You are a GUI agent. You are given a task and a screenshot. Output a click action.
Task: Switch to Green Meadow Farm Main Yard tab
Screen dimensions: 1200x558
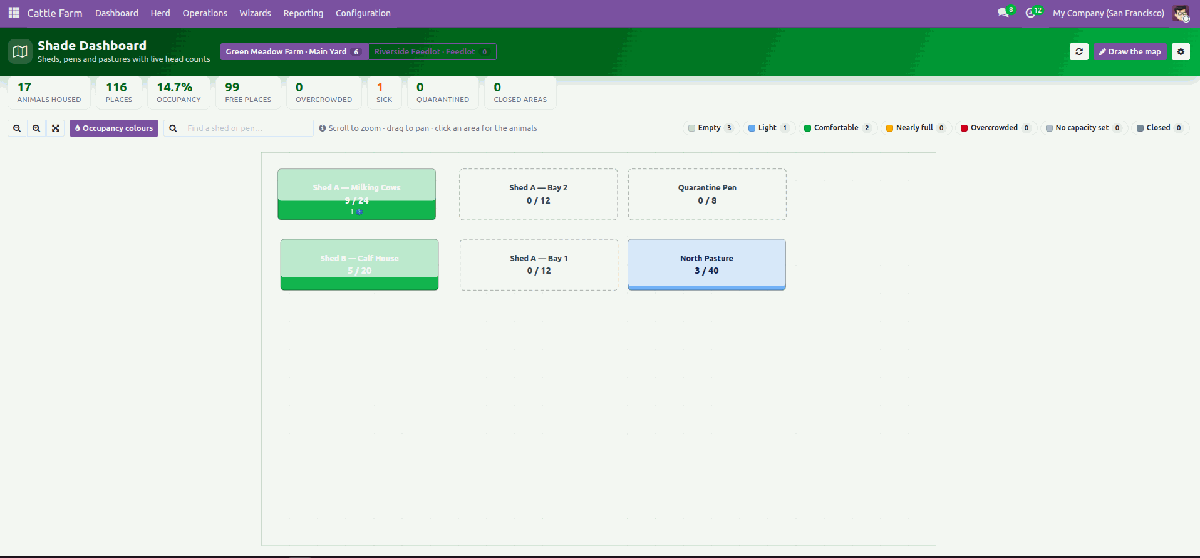pos(294,51)
